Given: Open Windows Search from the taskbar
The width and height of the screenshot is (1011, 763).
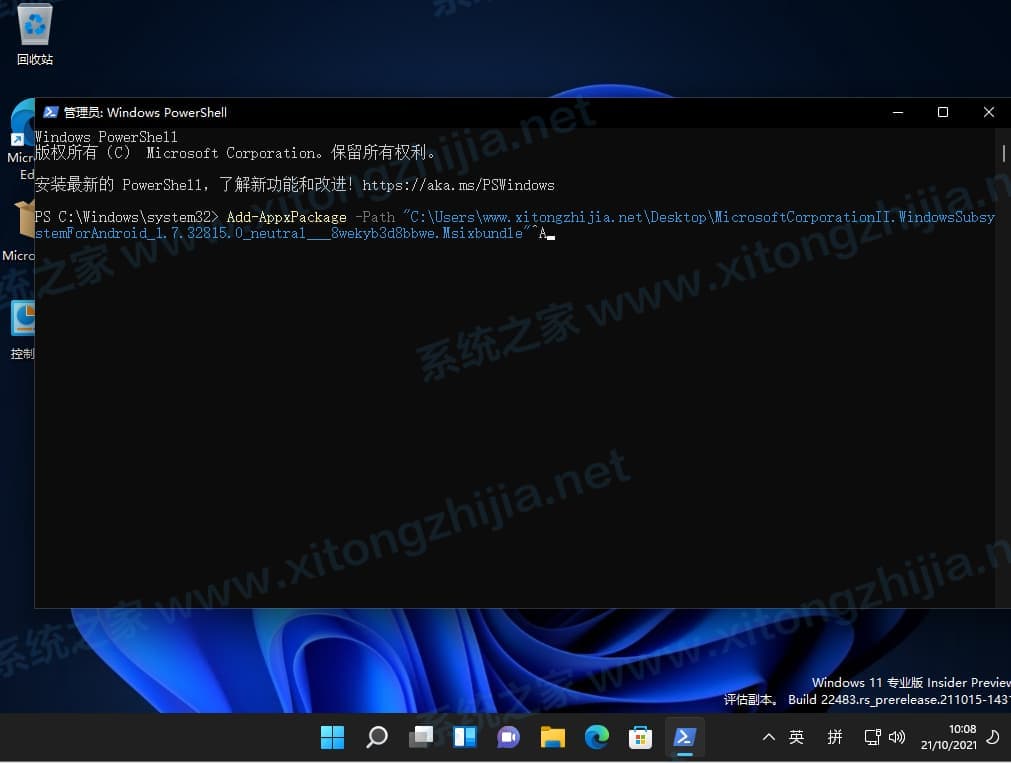Looking at the screenshot, I should tap(376, 737).
